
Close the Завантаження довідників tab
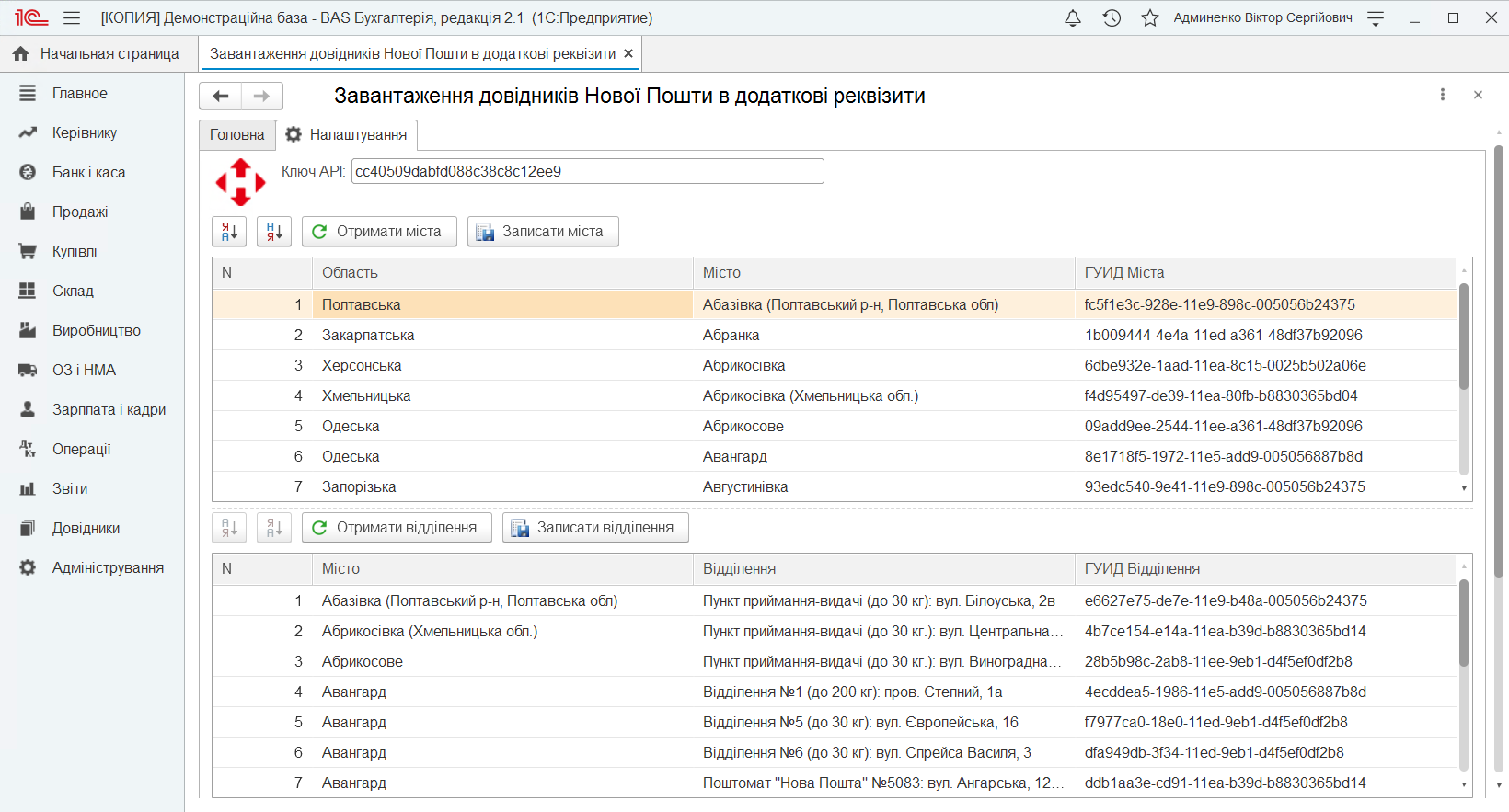[x=628, y=53]
